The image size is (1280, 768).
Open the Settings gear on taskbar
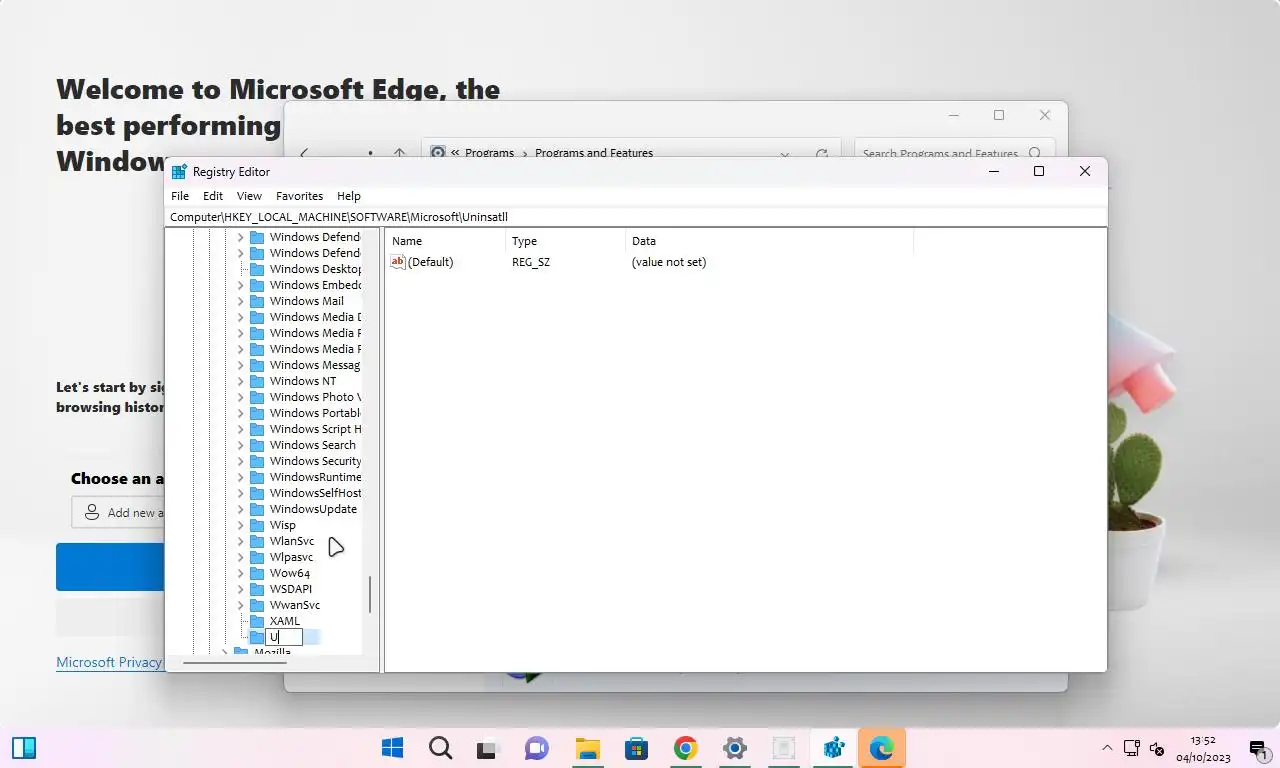pos(735,748)
